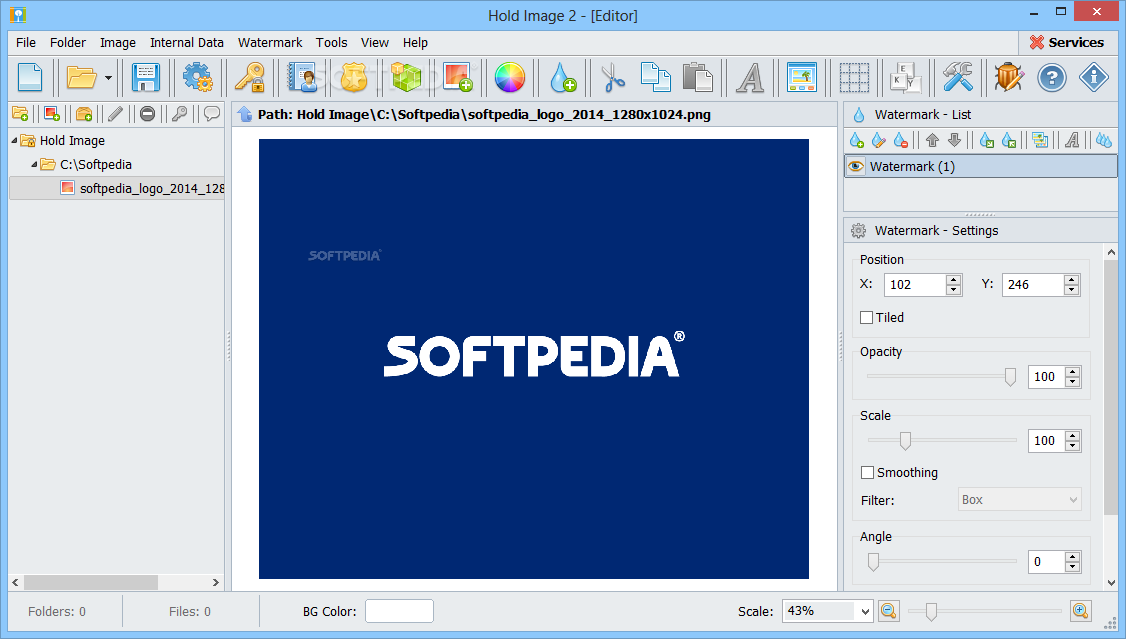Screen dimensions: 1126x639
Task: Save with the floppy disk icon
Action: pos(146,78)
